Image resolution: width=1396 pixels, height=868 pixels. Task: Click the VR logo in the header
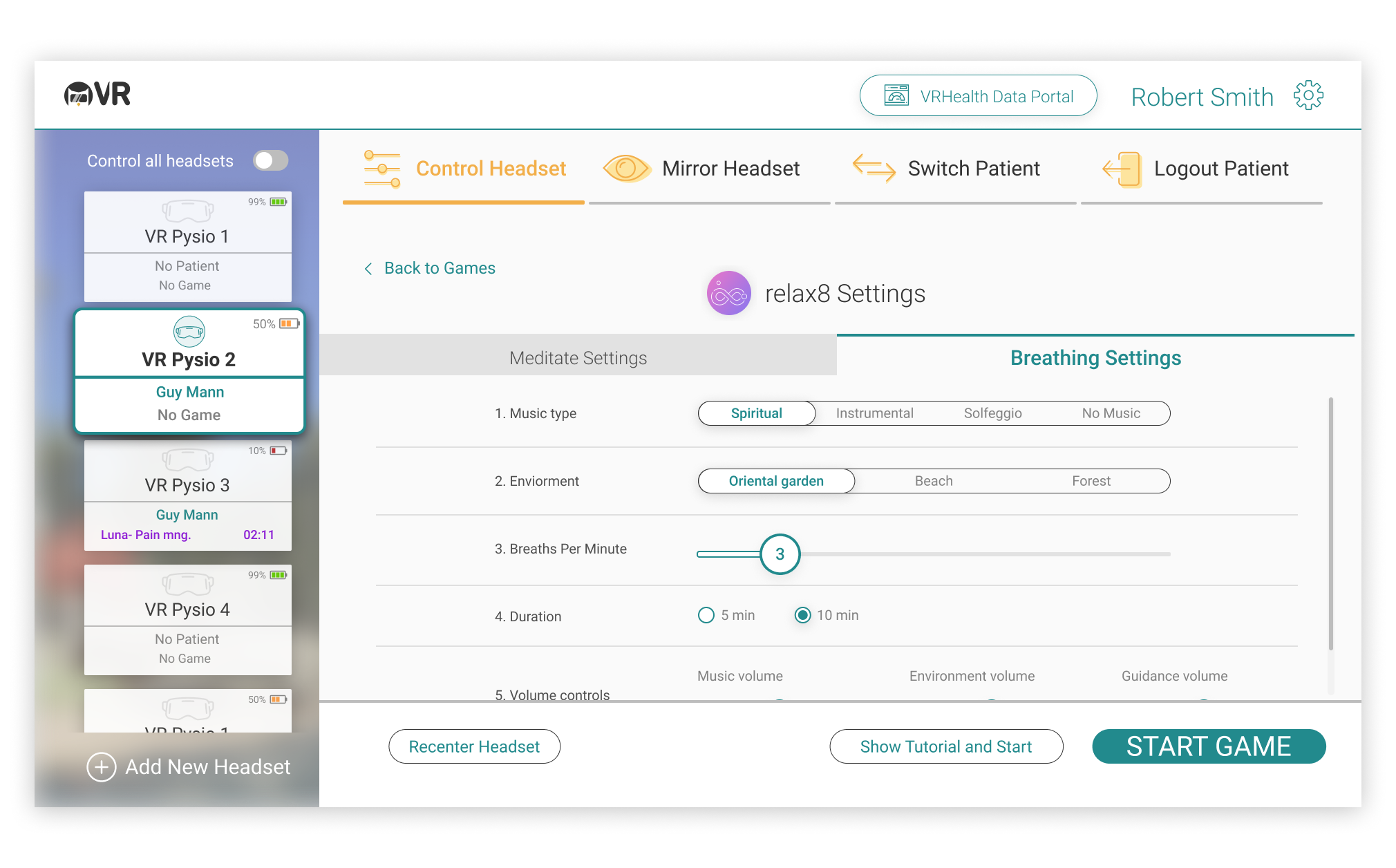pyautogui.click(x=97, y=94)
